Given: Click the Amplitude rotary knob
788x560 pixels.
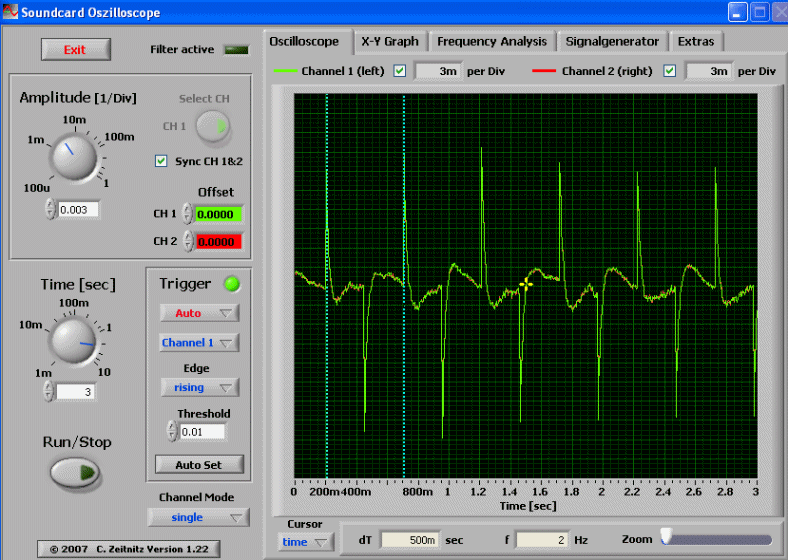Looking at the screenshot, I should point(74,157).
